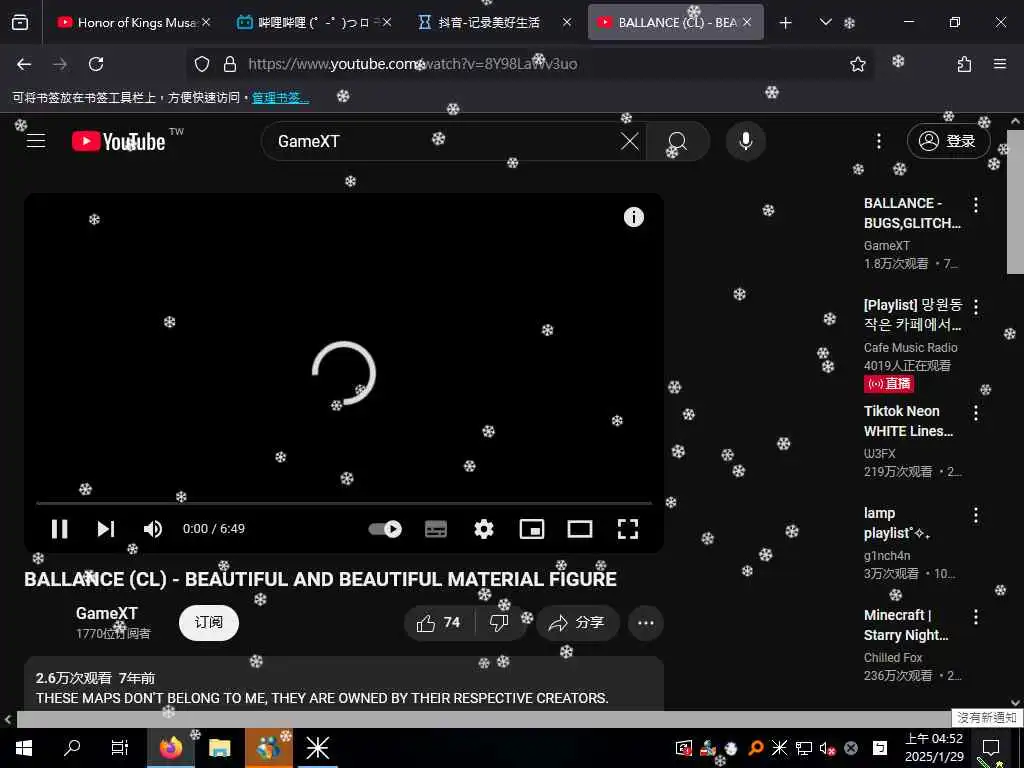
Task: Dislike the video
Action: 499,622
